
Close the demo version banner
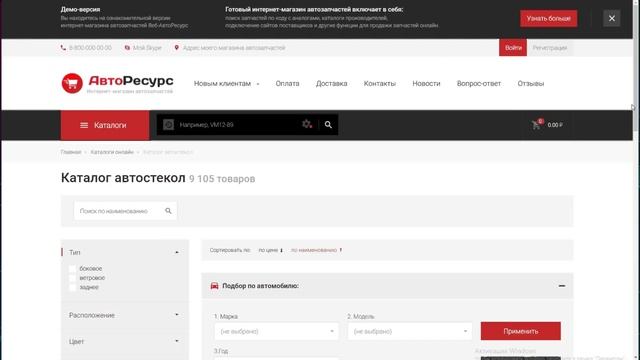click(x=611, y=18)
